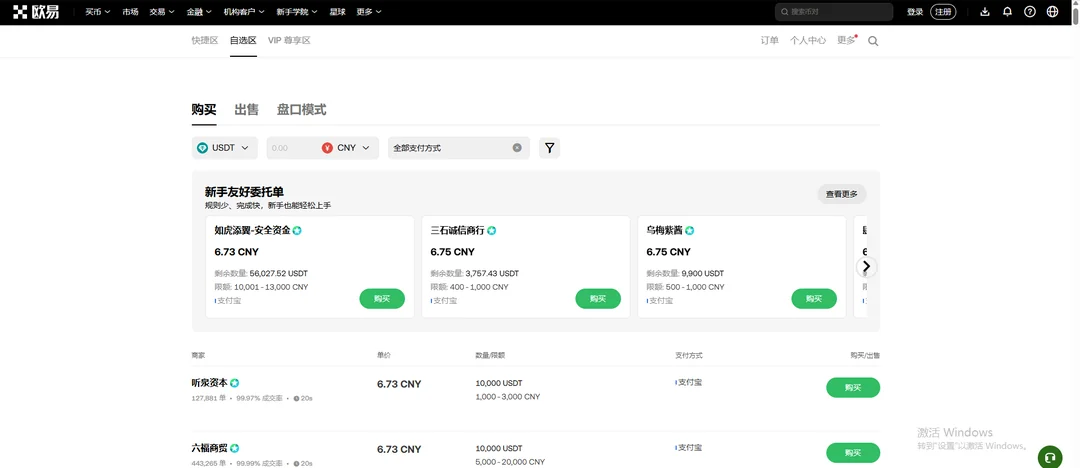This screenshot has height=468, width=1080.
Task: Open merchant 如虎添翼-安全资金 name
Action: [x=252, y=230]
